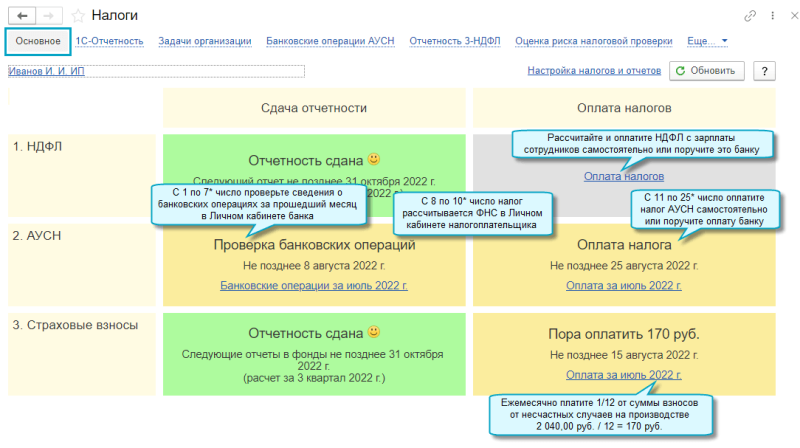This screenshot has width=800, height=448.
Task: Go to Задачи организации tab
Action: coord(205,41)
